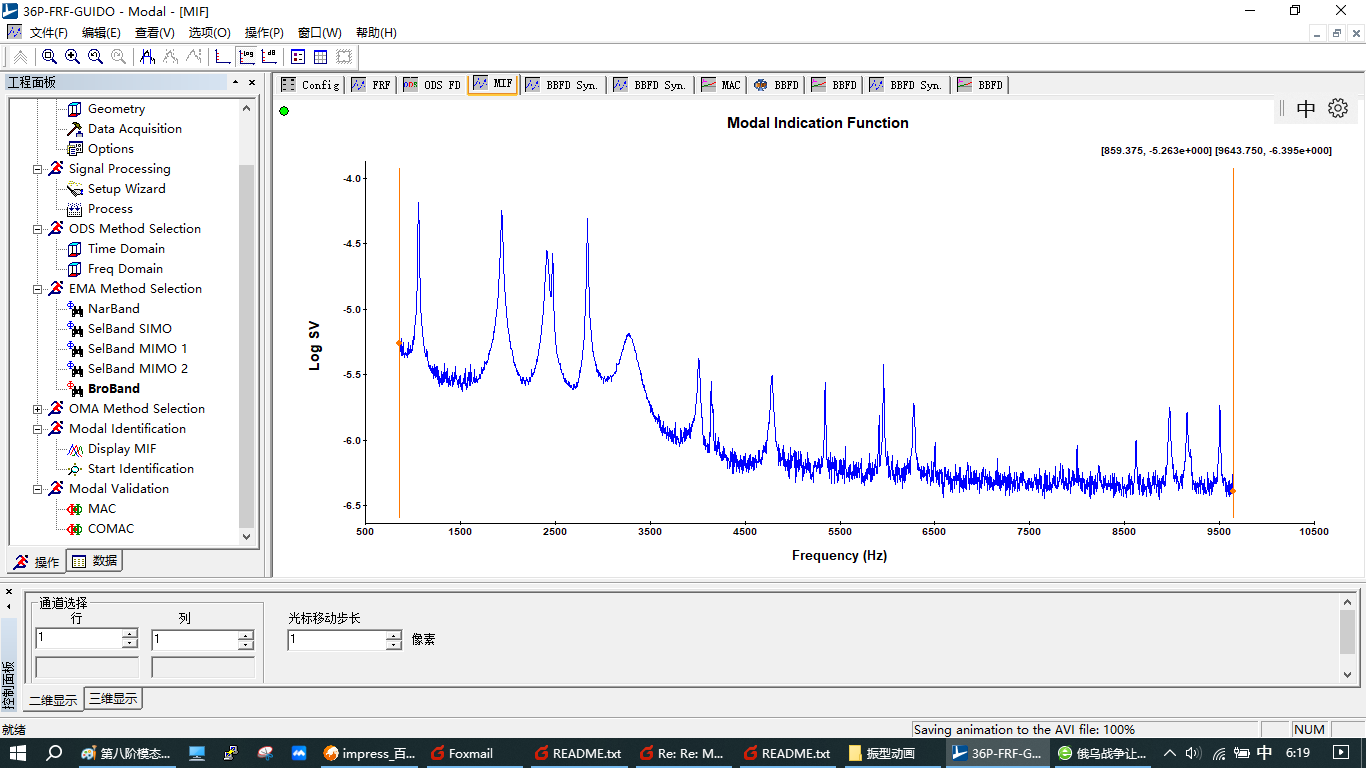Open the grid table toolbar icon
Viewport: 1366px width, 768px height.
[321, 57]
